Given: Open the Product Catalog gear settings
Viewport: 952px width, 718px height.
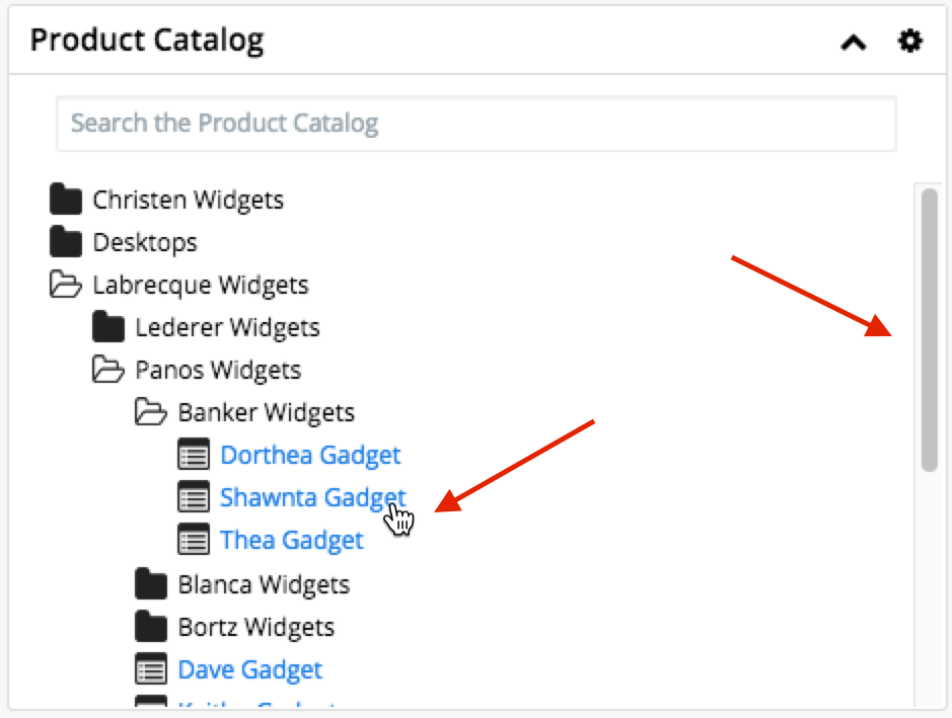Looking at the screenshot, I should [909, 42].
